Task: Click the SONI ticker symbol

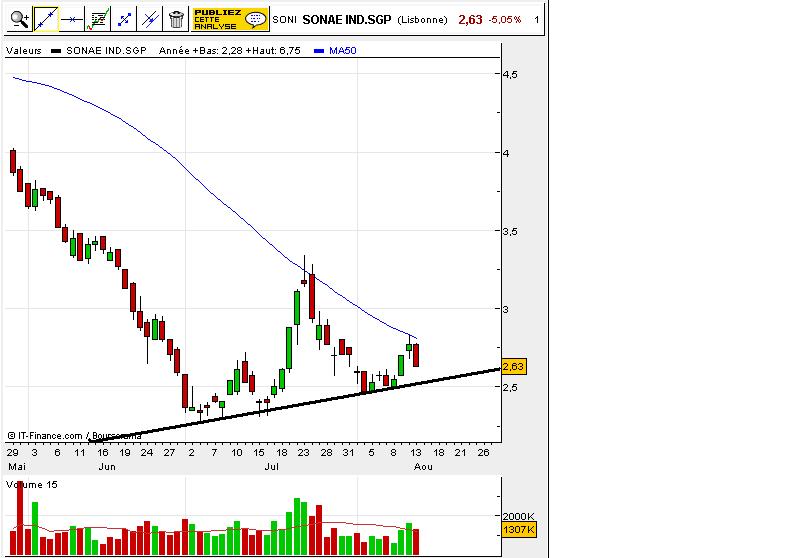Action: click(x=284, y=20)
